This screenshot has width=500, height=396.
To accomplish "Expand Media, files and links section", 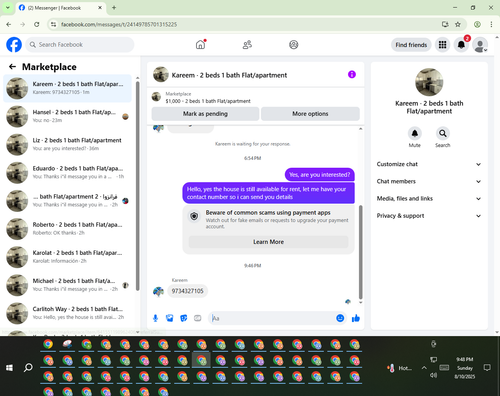I will (x=429, y=199).
